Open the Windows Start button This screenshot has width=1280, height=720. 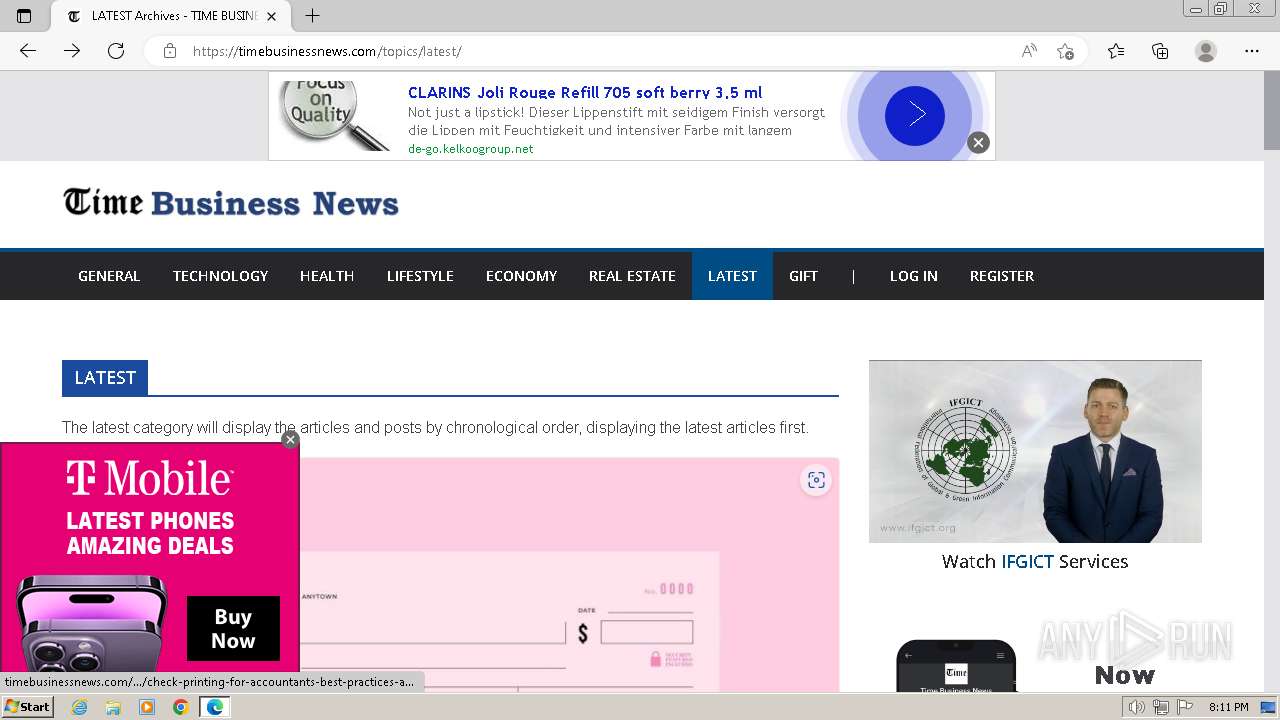tap(28, 707)
